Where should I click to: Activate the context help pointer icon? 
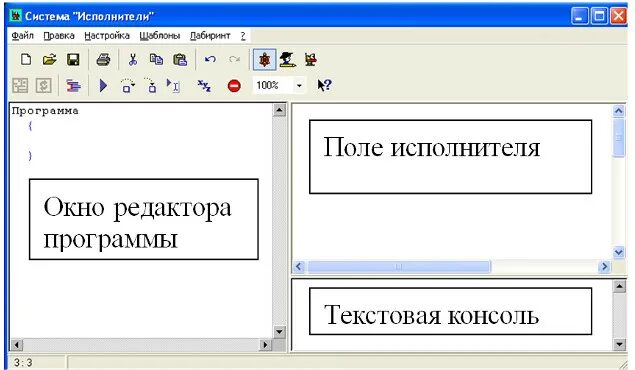324,85
